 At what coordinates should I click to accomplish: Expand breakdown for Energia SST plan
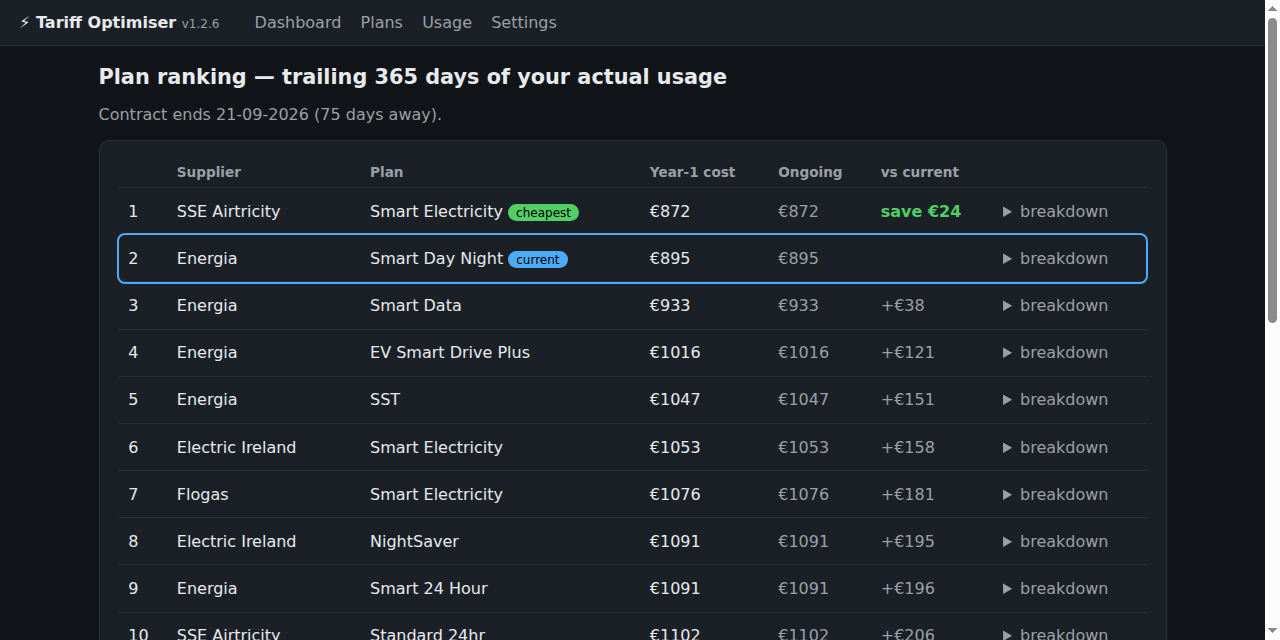1055,399
